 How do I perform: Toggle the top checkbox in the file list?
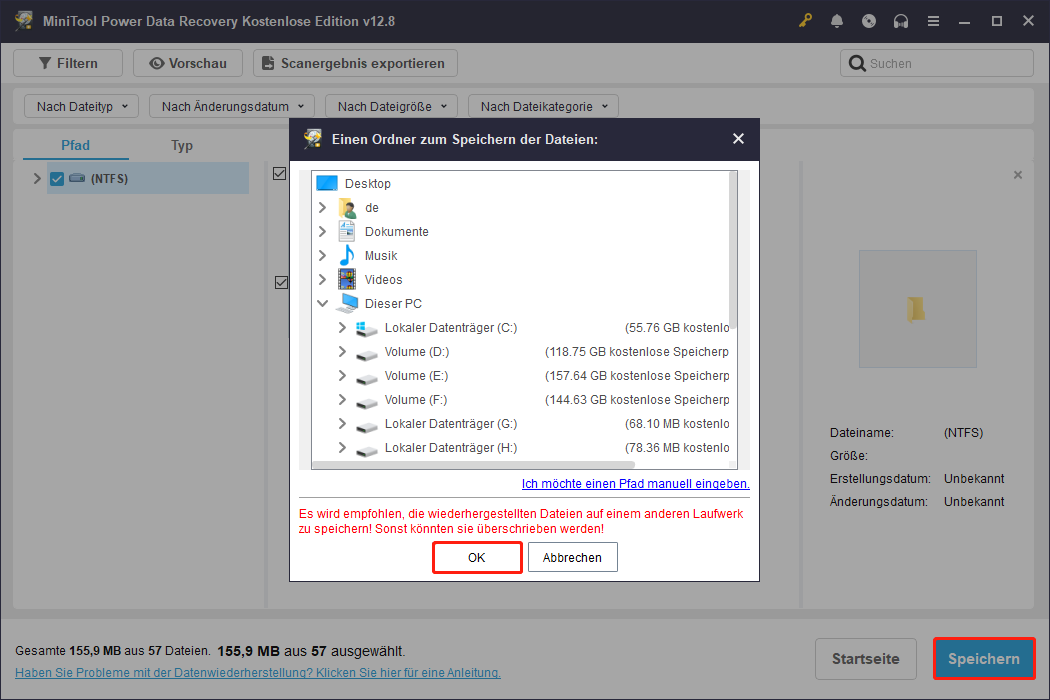coord(280,173)
